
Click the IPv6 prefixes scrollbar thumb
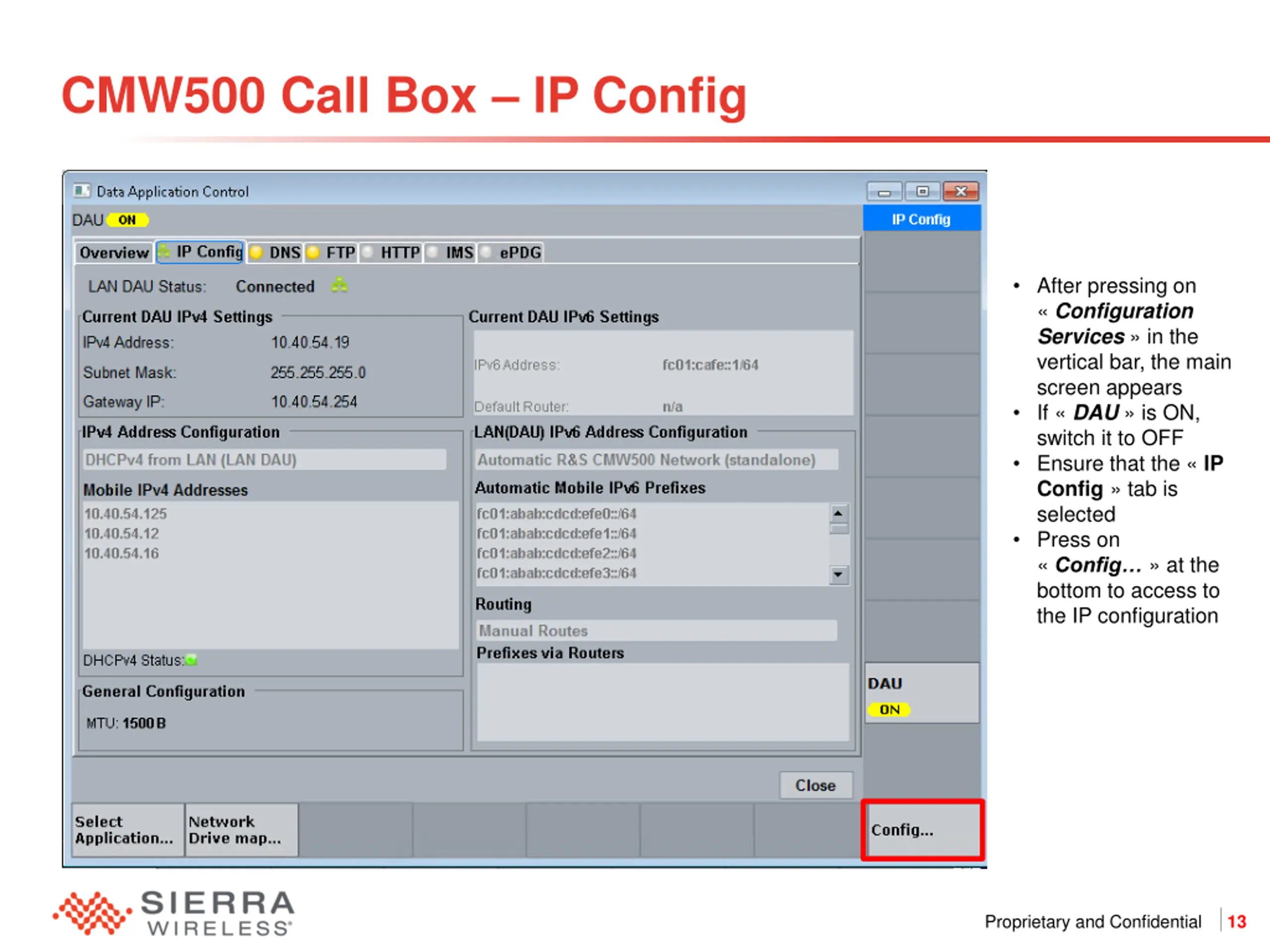point(839,529)
